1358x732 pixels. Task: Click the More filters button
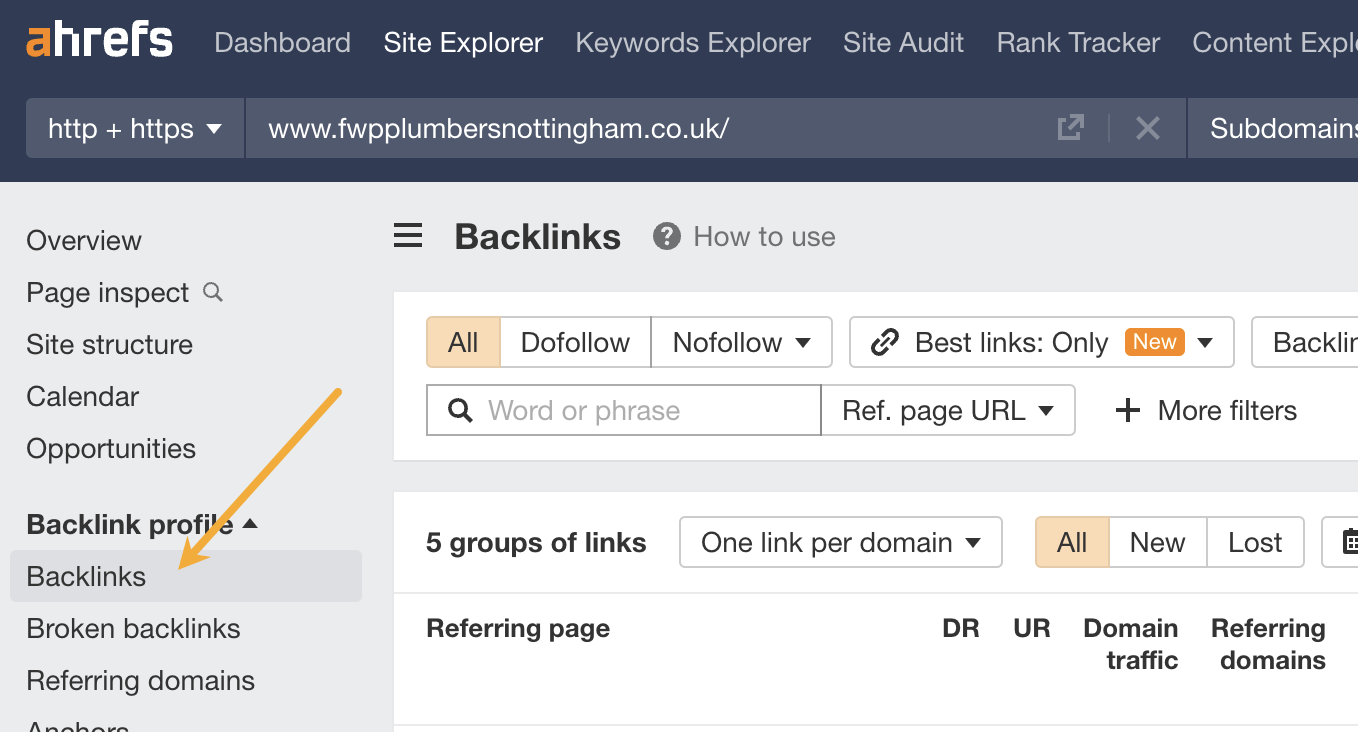(x=1204, y=410)
